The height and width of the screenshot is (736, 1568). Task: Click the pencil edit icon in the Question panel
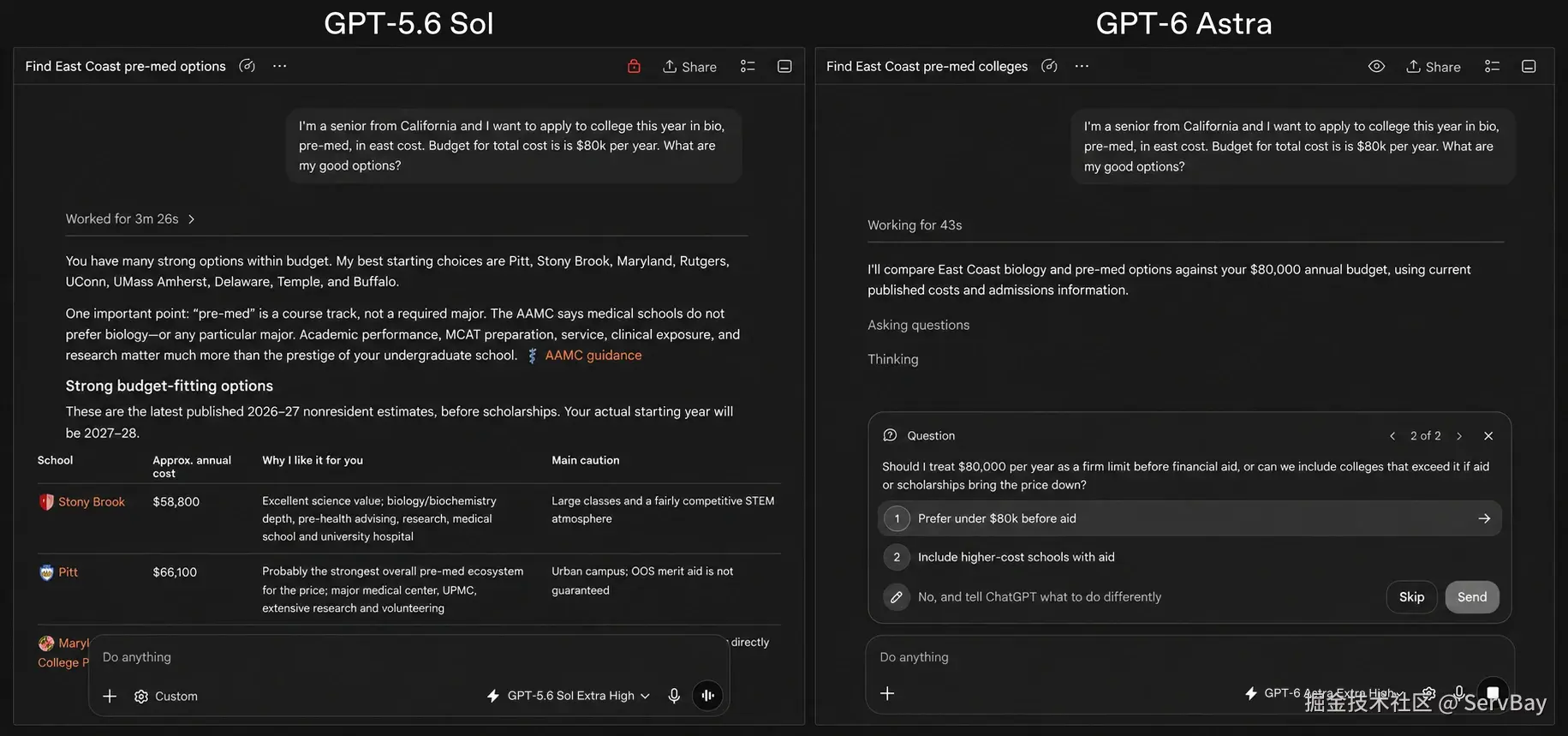(897, 597)
